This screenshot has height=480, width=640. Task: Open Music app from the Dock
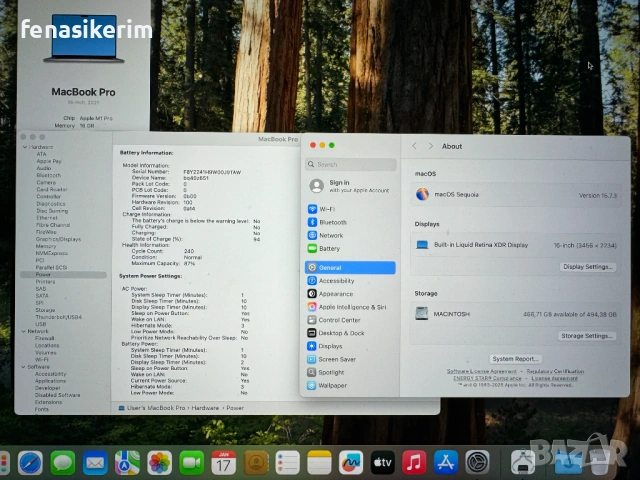(414, 463)
